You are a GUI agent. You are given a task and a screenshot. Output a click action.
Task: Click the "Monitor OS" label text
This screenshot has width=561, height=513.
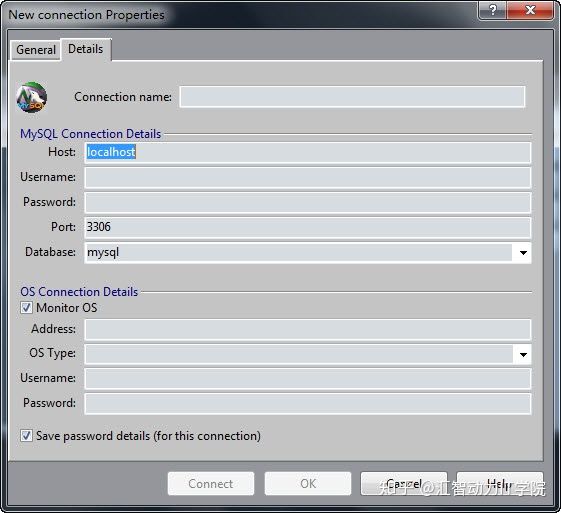[x=67, y=308]
